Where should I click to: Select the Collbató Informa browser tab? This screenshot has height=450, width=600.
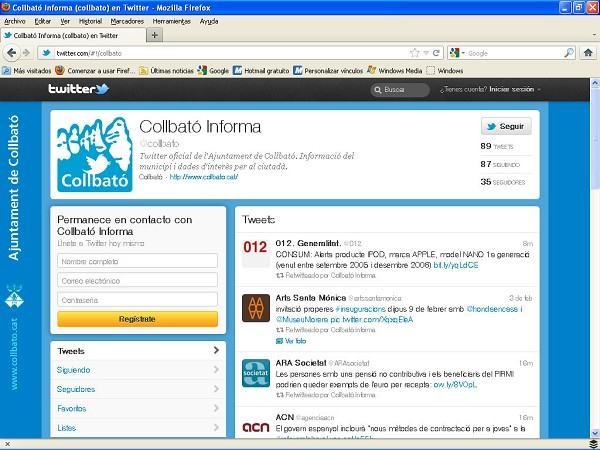[73, 35]
